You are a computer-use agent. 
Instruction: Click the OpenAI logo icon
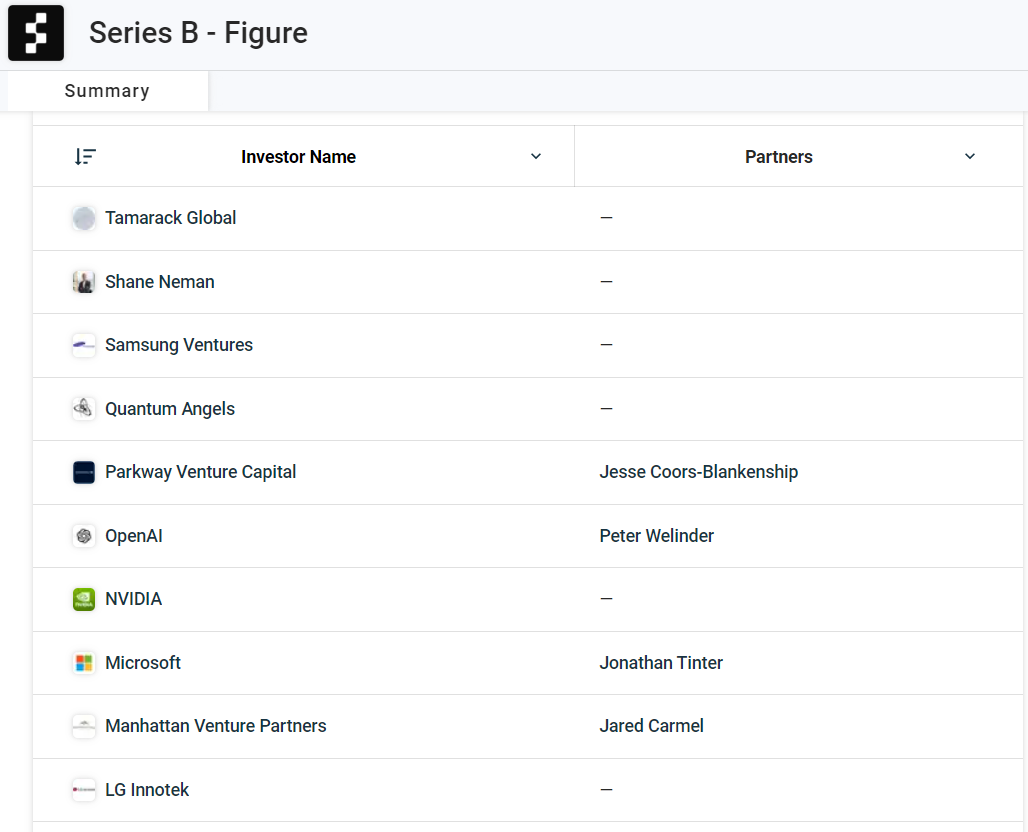pyautogui.click(x=84, y=536)
